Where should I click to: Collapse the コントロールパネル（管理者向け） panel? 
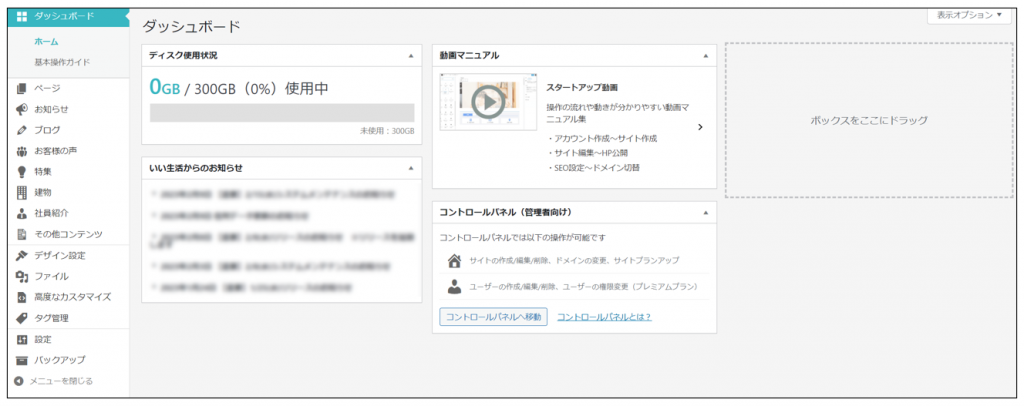pyautogui.click(x=706, y=212)
